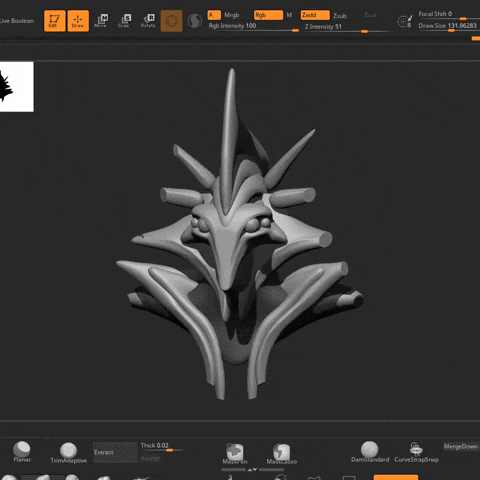Choose the TrimAdaptive brush
This screenshot has width=480, height=480.
coord(69,453)
